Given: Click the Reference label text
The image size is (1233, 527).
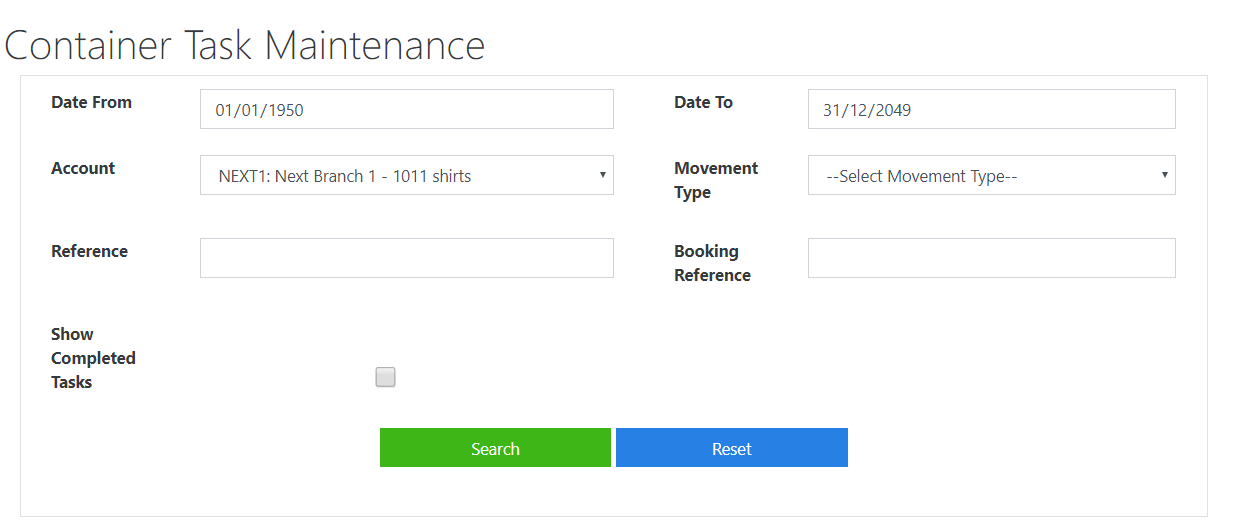Looking at the screenshot, I should (89, 251).
